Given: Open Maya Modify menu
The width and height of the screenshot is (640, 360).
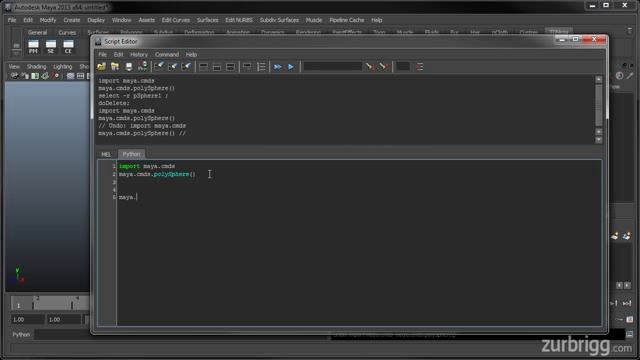Looking at the screenshot, I should (48, 20).
